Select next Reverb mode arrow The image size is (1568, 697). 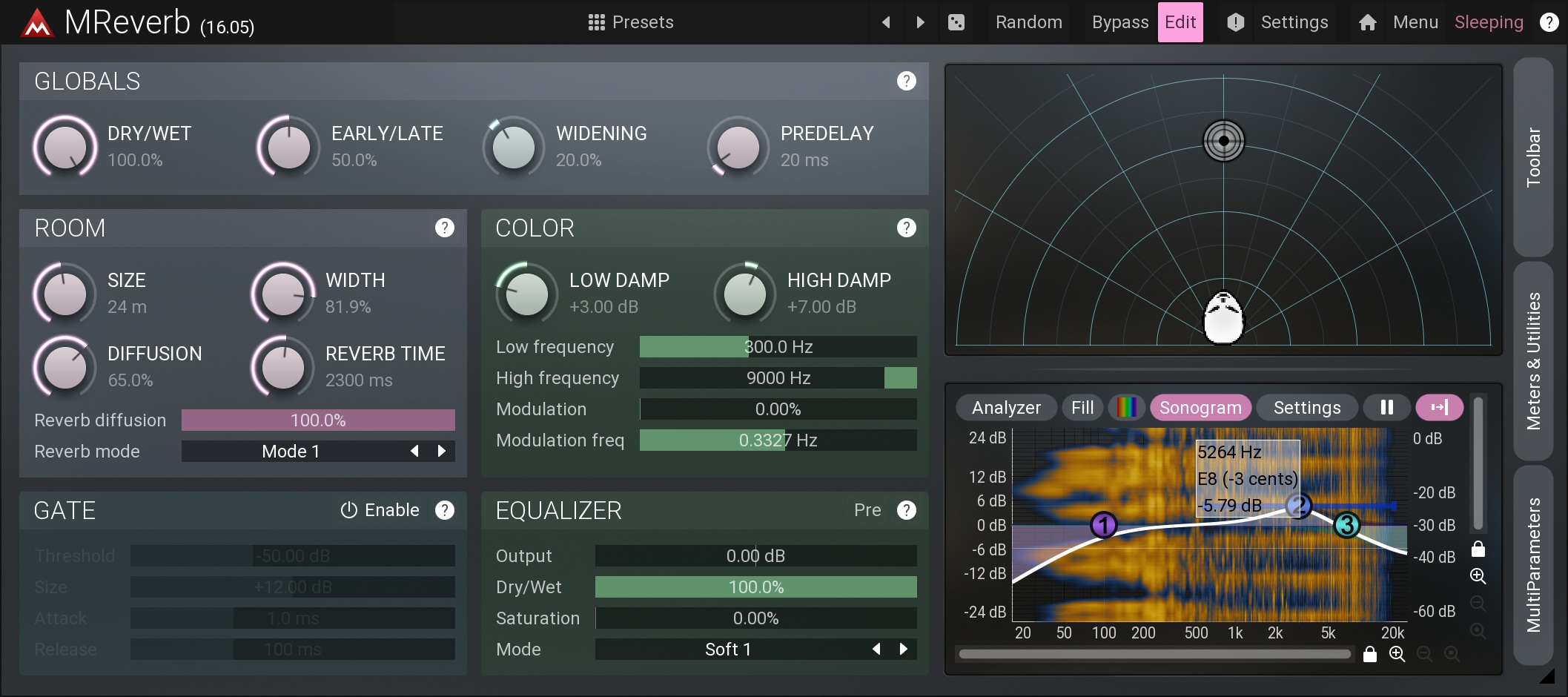[x=442, y=451]
